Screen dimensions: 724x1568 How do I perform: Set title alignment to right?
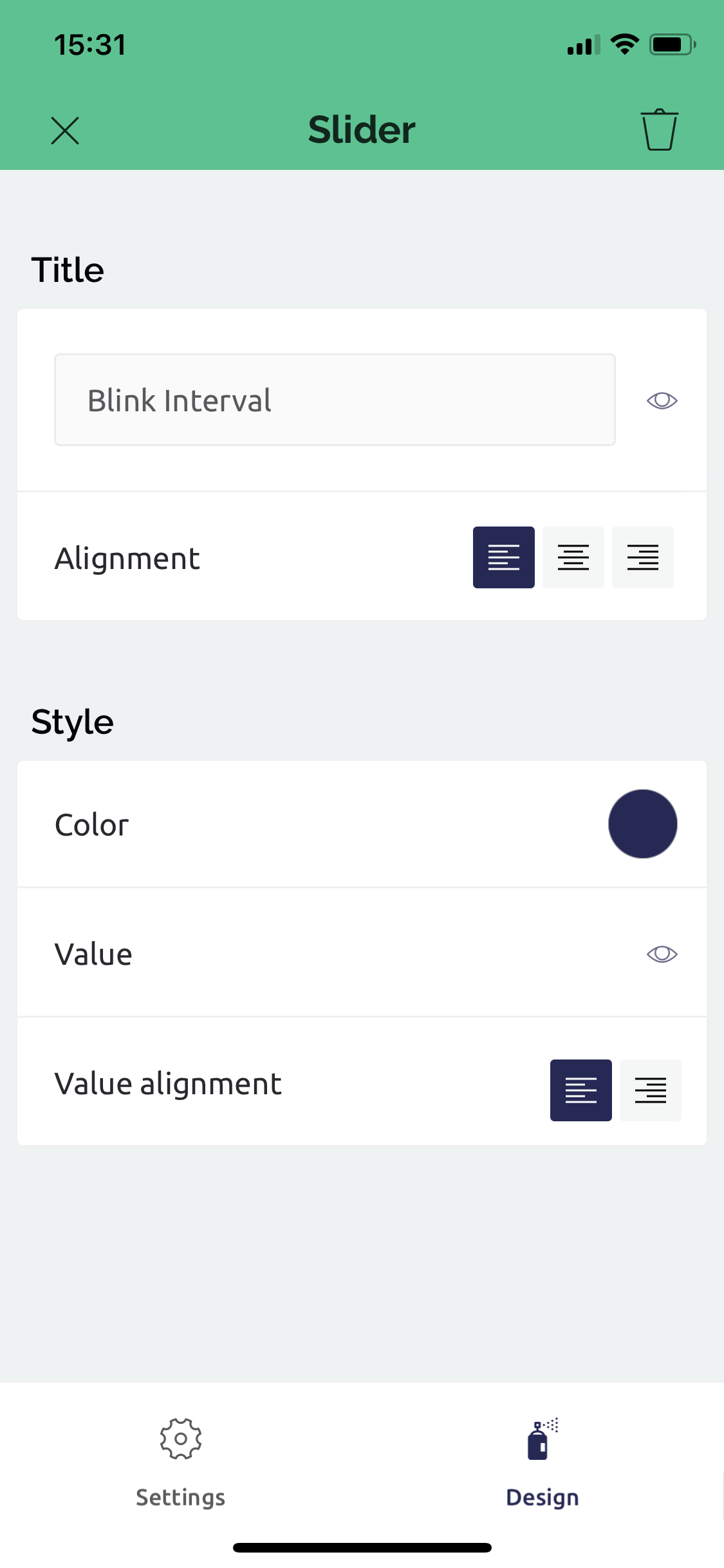click(642, 557)
